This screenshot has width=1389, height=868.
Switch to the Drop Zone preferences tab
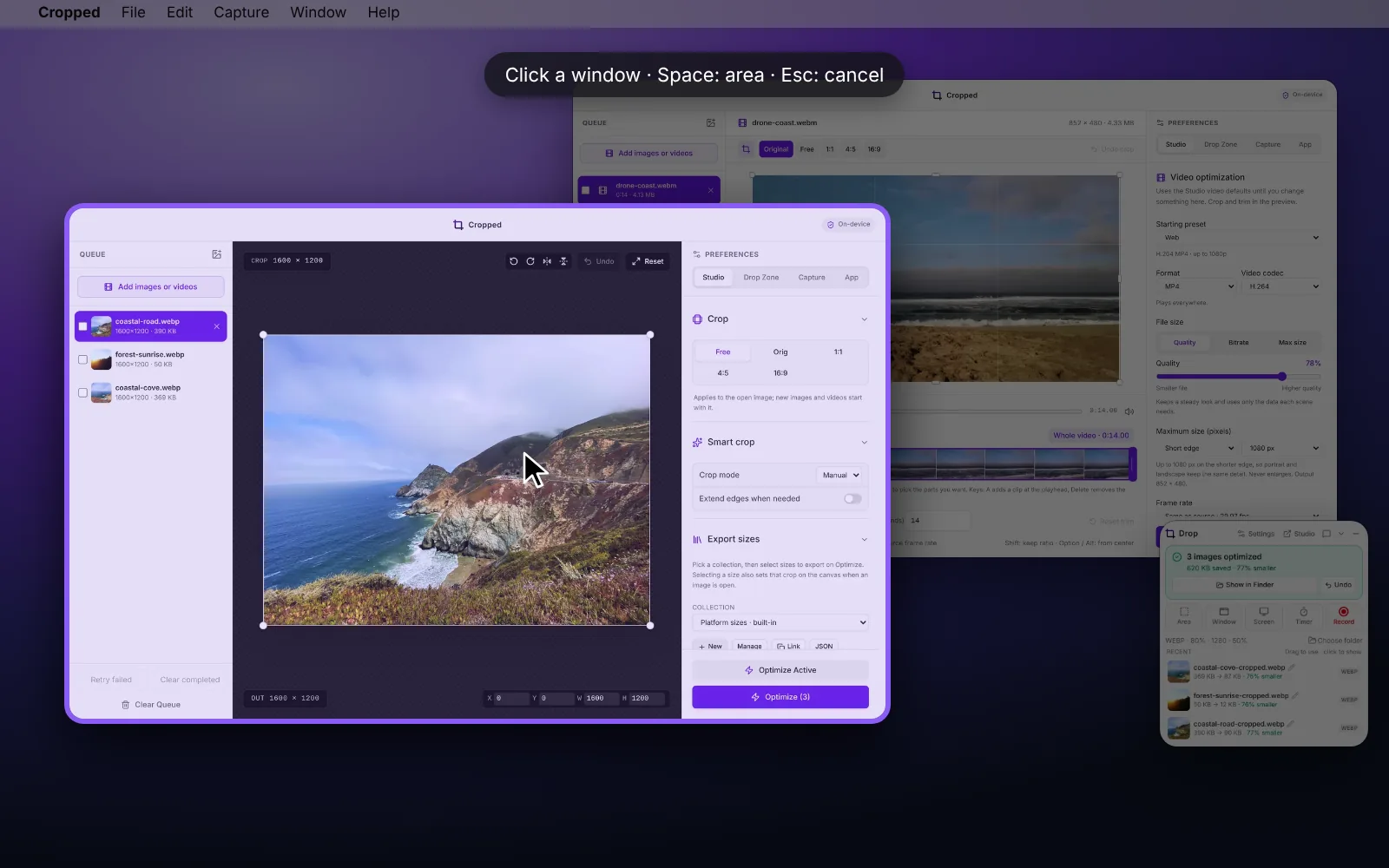pos(761,278)
